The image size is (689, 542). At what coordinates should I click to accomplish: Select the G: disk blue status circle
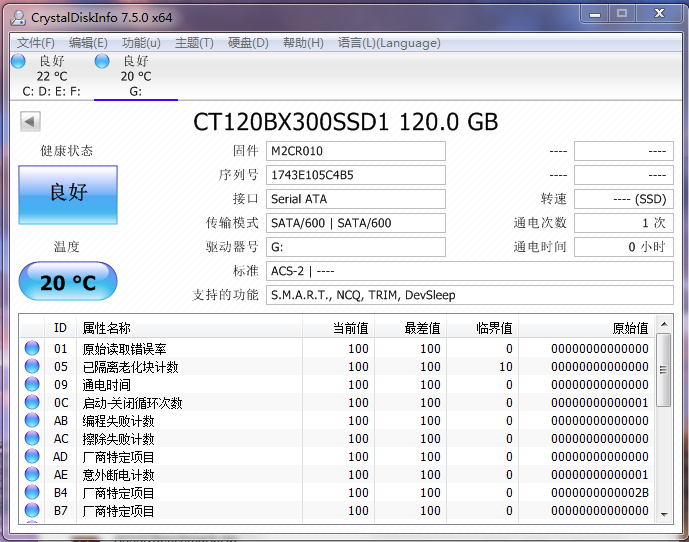point(102,61)
